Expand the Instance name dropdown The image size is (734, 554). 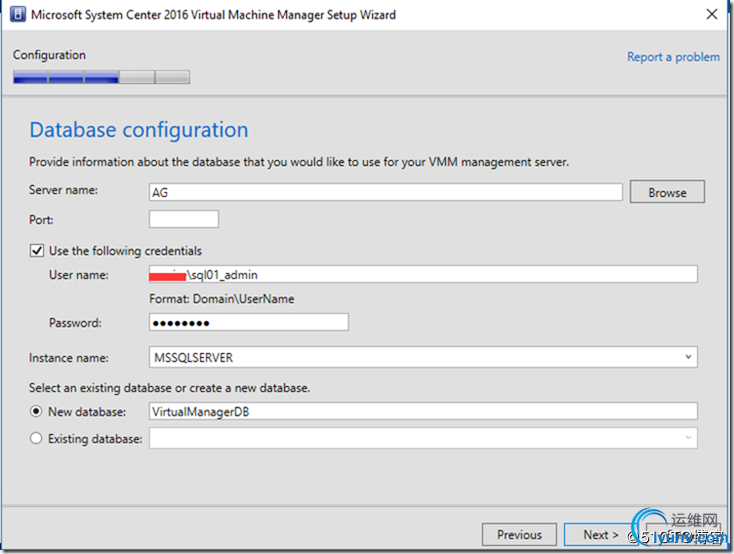pyautogui.click(x=688, y=357)
